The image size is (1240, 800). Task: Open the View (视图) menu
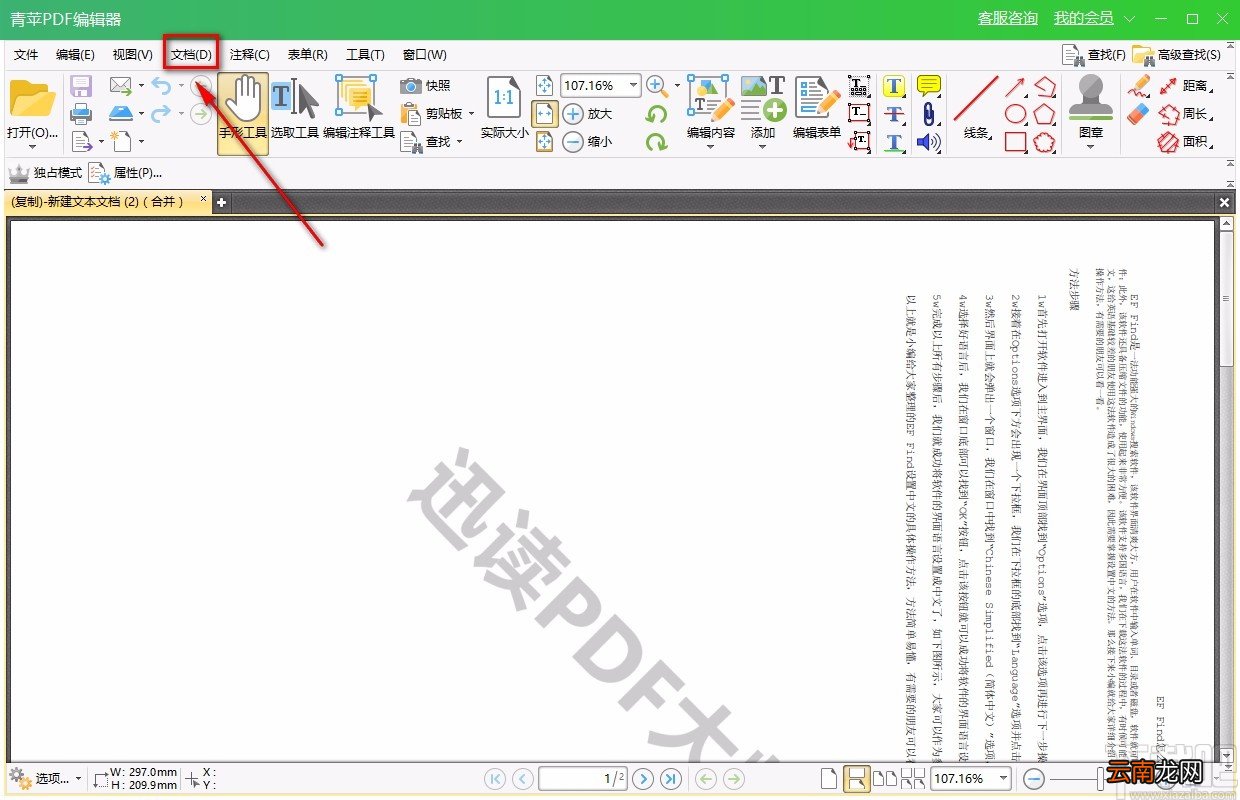[x=133, y=55]
